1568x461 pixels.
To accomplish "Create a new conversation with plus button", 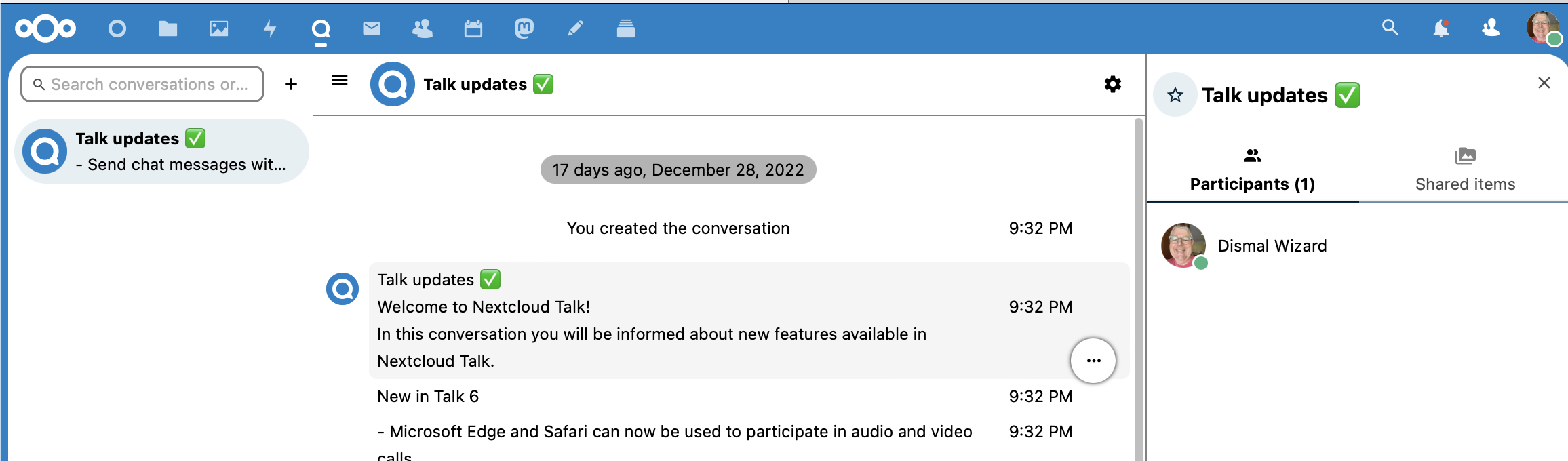I will 291,84.
